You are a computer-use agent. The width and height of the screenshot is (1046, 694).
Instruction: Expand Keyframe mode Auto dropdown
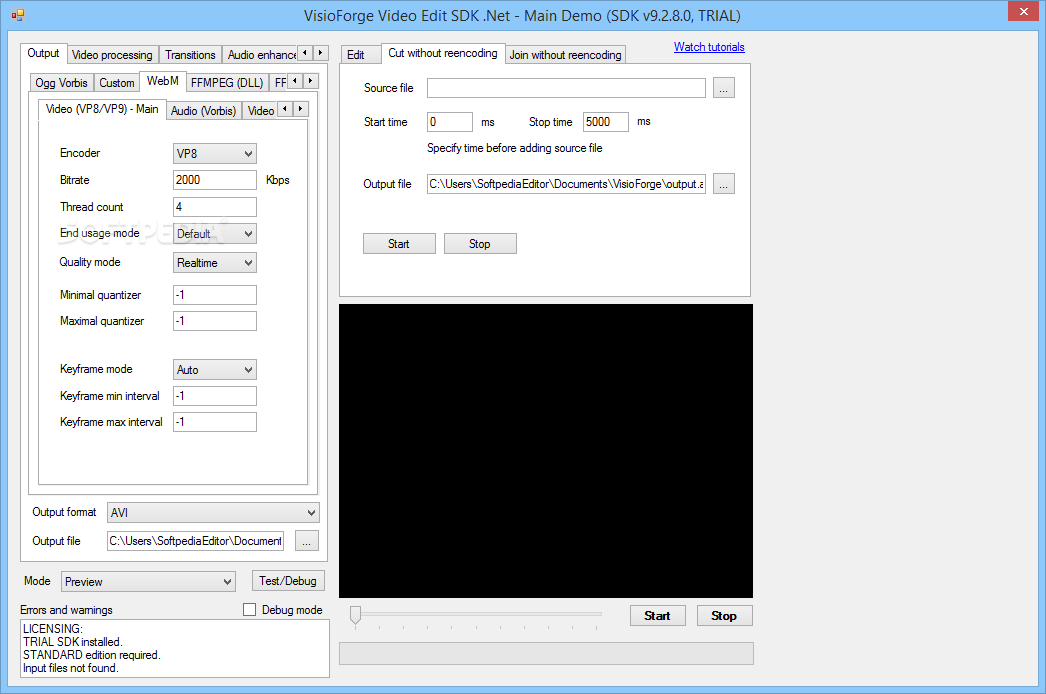(214, 370)
